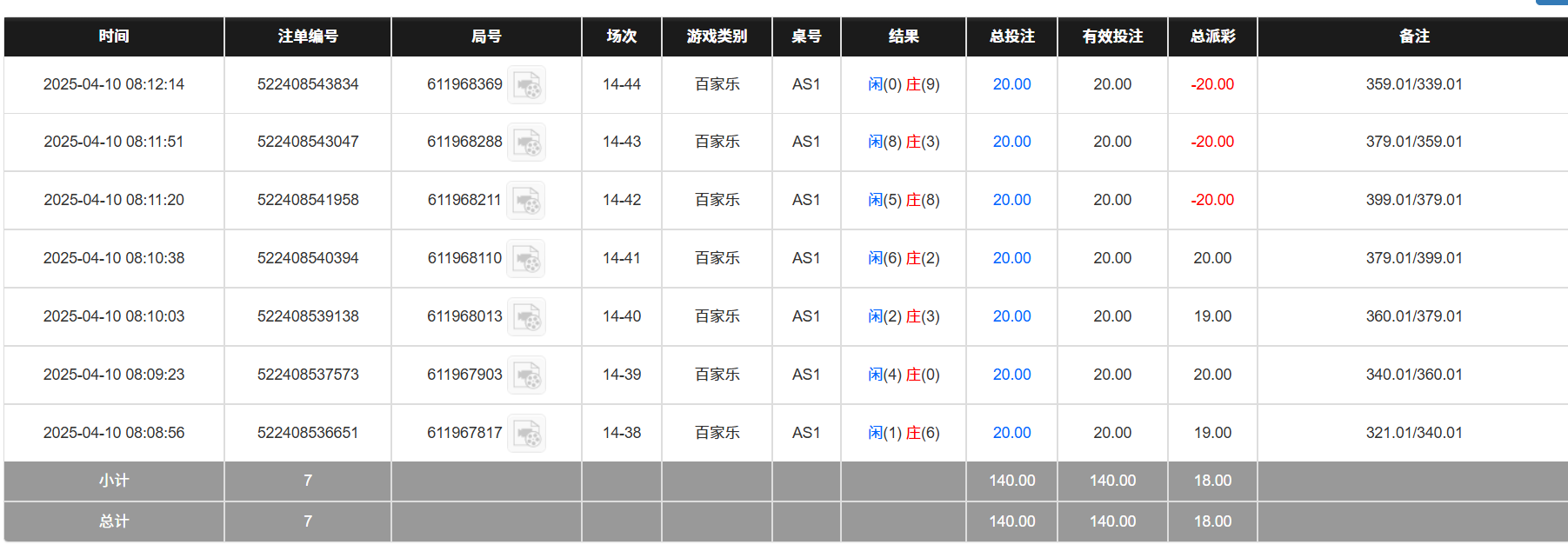Viewport: 1568px width, 551px height.
Task: Click order number 522408539138
Action: [x=308, y=316]
